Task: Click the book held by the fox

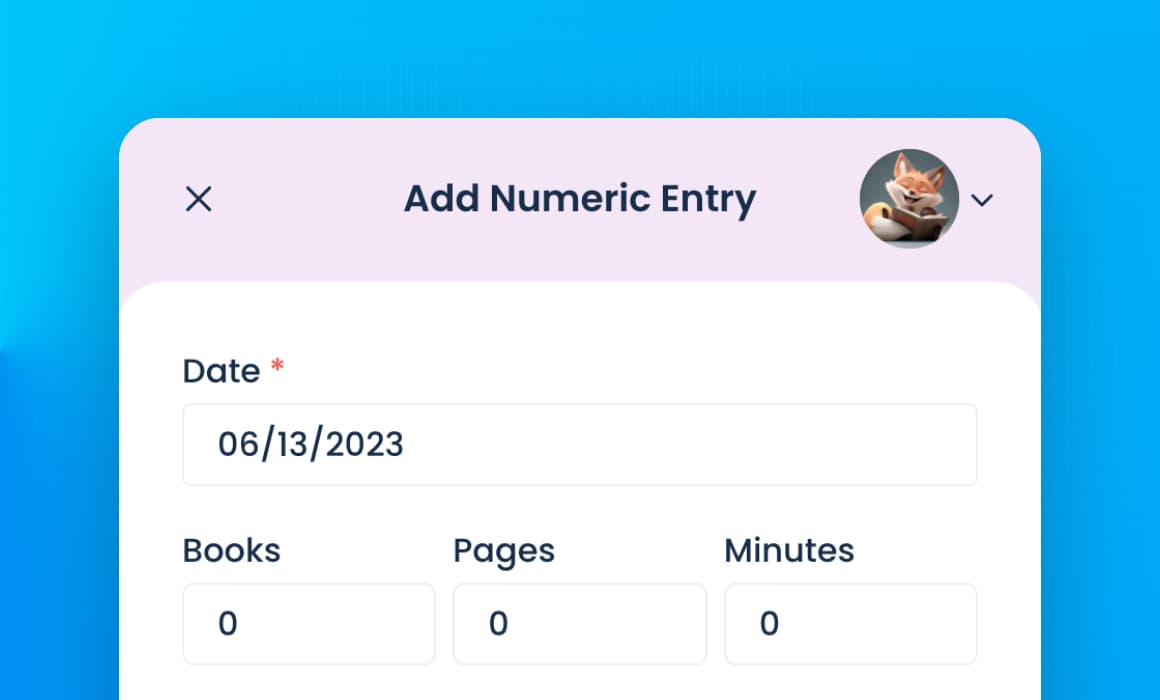Action: (918, 223)
